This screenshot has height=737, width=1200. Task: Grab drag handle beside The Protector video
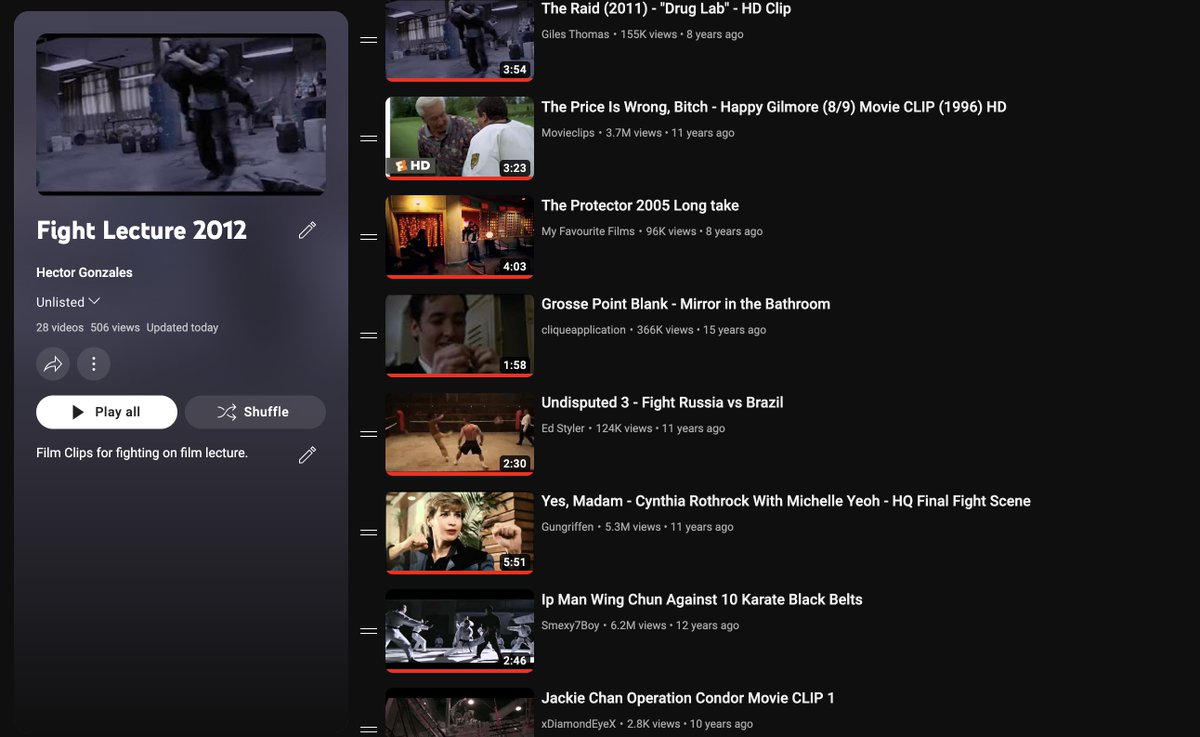point(368,237)
